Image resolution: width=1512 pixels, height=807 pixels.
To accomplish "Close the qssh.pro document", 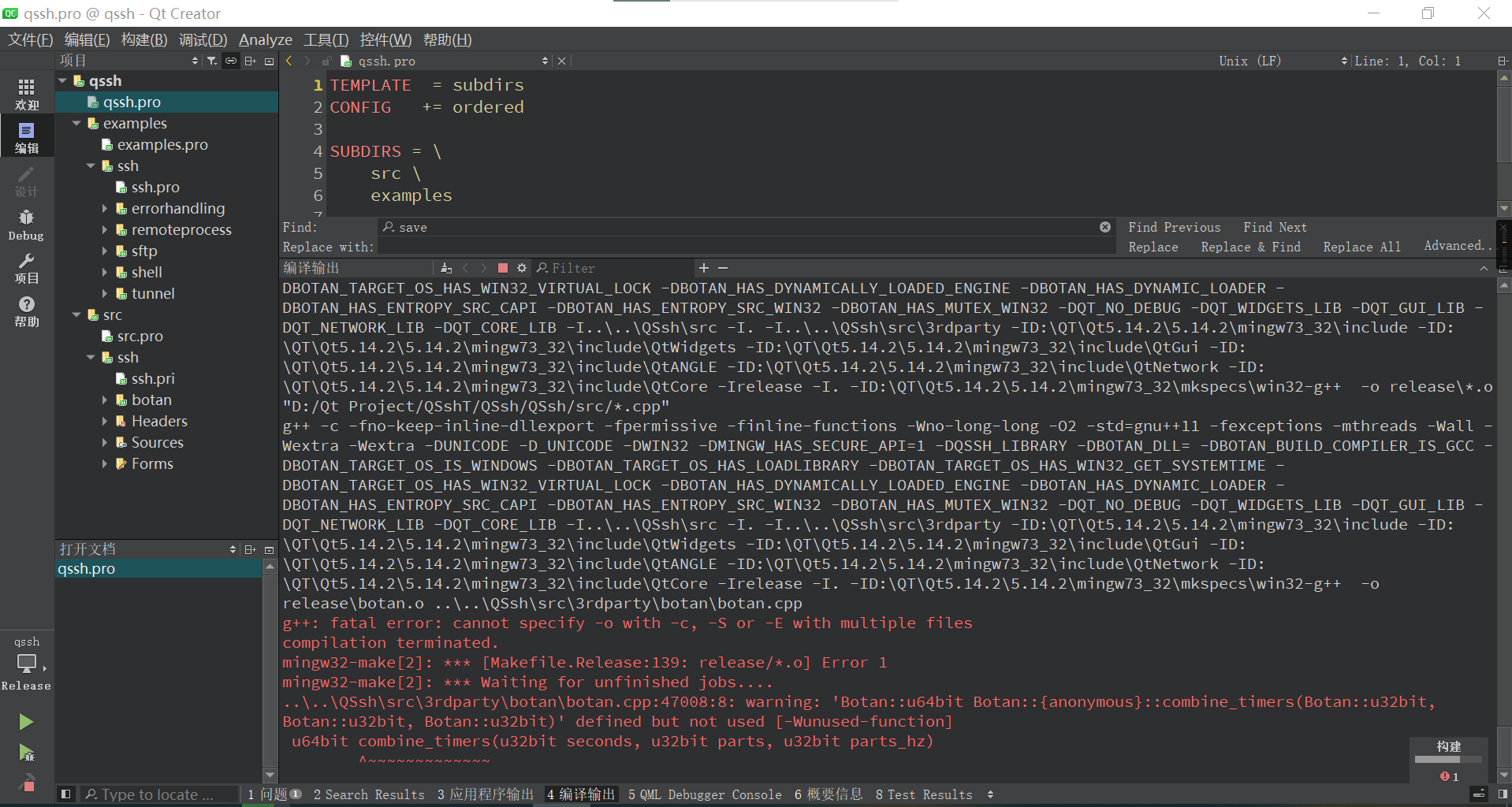I will click(561, 61).
